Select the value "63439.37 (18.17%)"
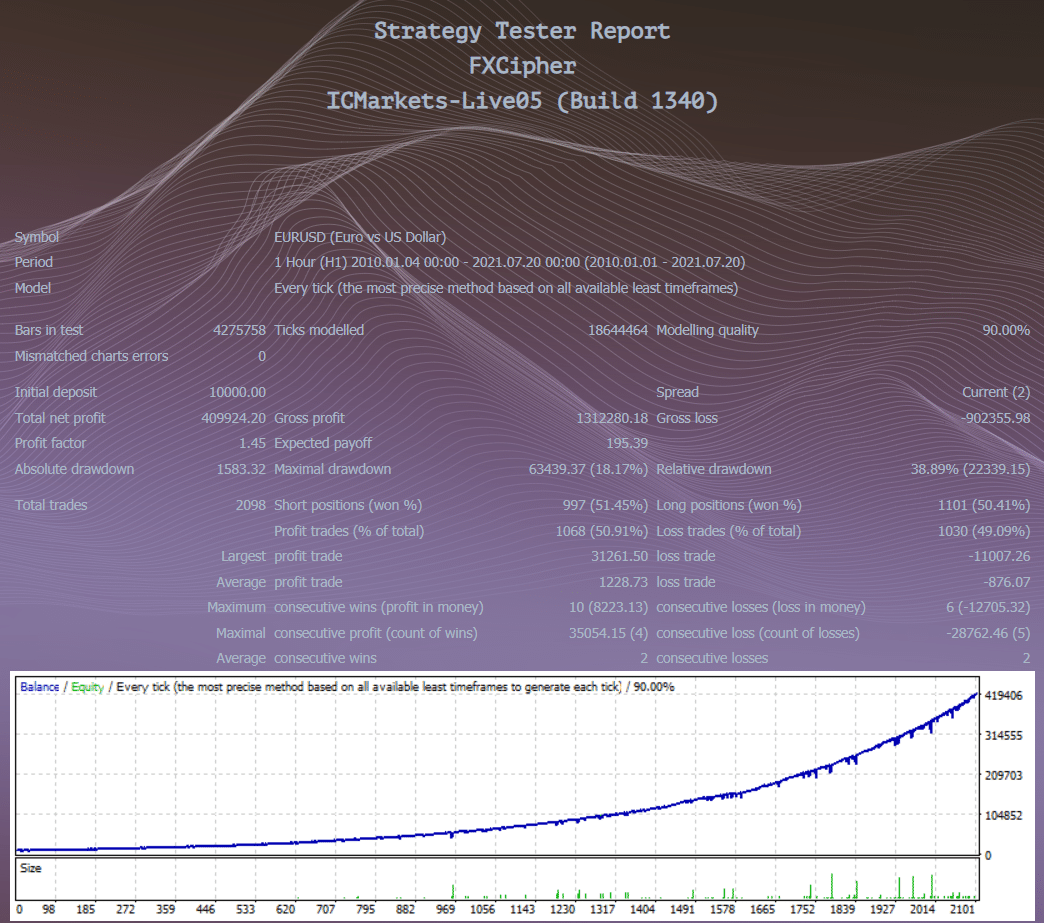 588,469
